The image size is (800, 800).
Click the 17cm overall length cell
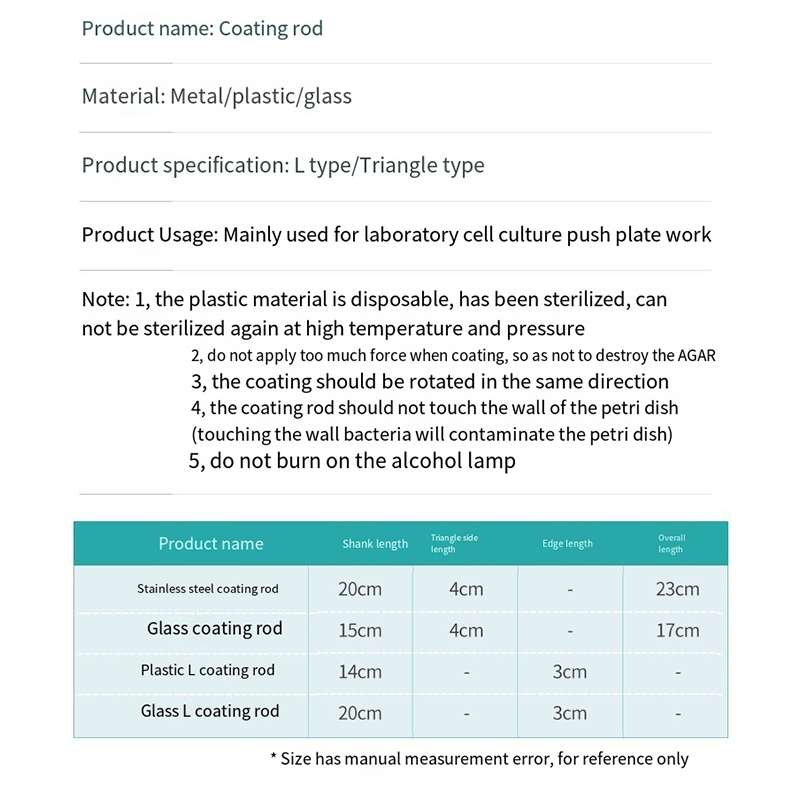pos(677,631)
